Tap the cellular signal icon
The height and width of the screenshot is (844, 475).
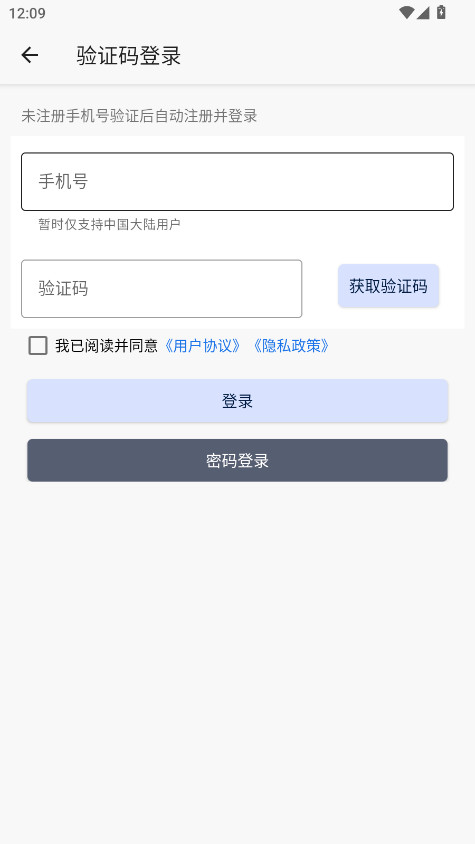423,12
